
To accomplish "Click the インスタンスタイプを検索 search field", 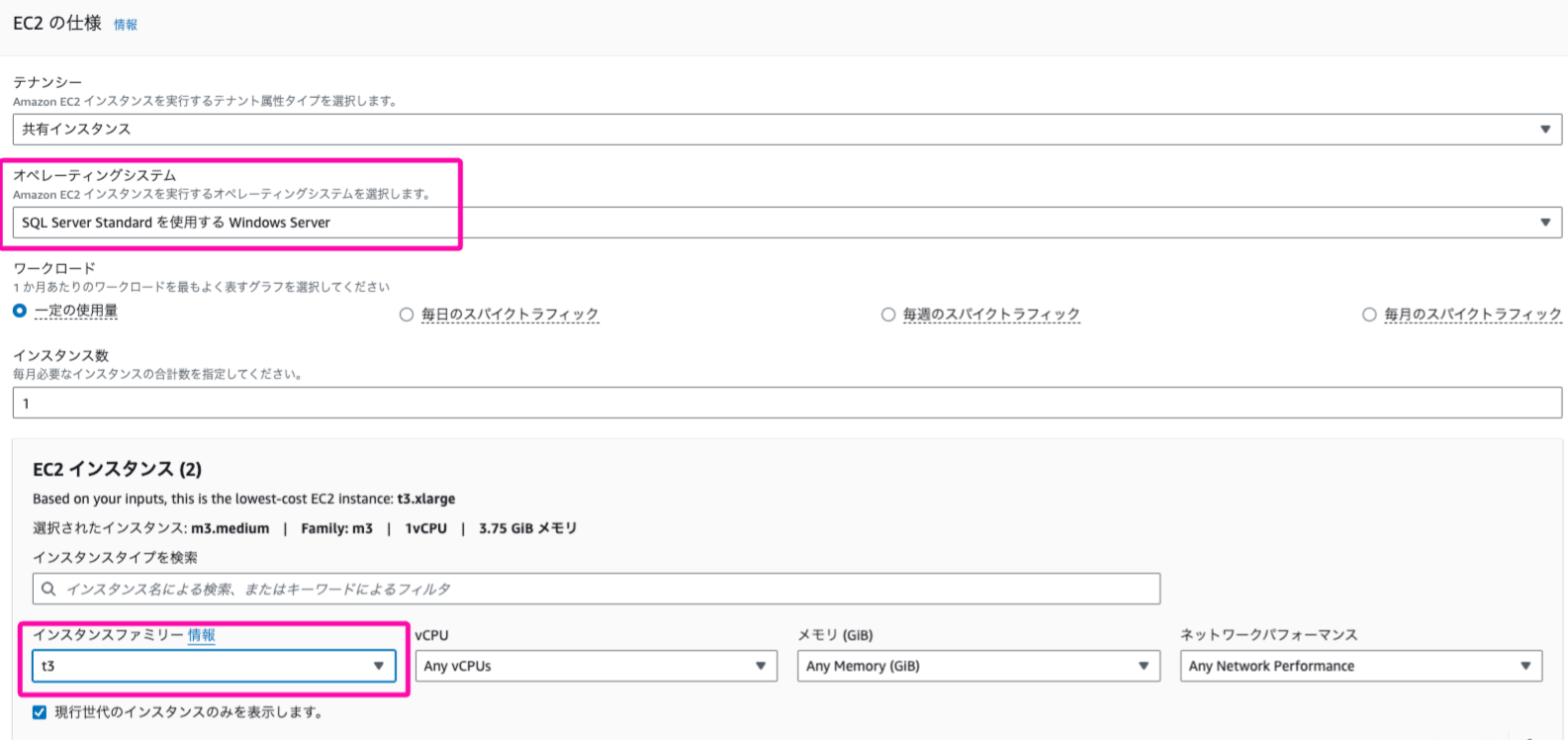I will [x=596, y=589].
